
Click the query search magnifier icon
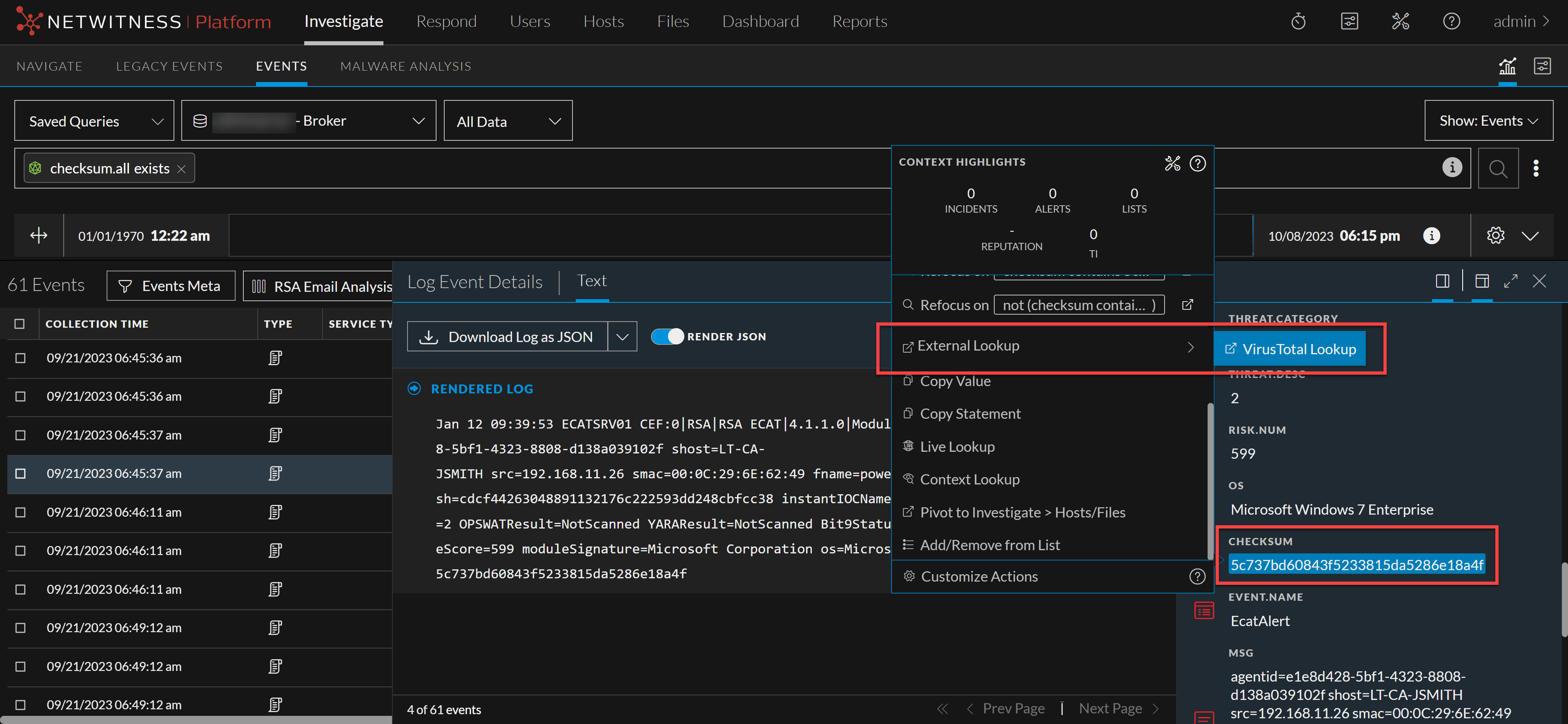pyautogui.click(x=1497, y=169)
